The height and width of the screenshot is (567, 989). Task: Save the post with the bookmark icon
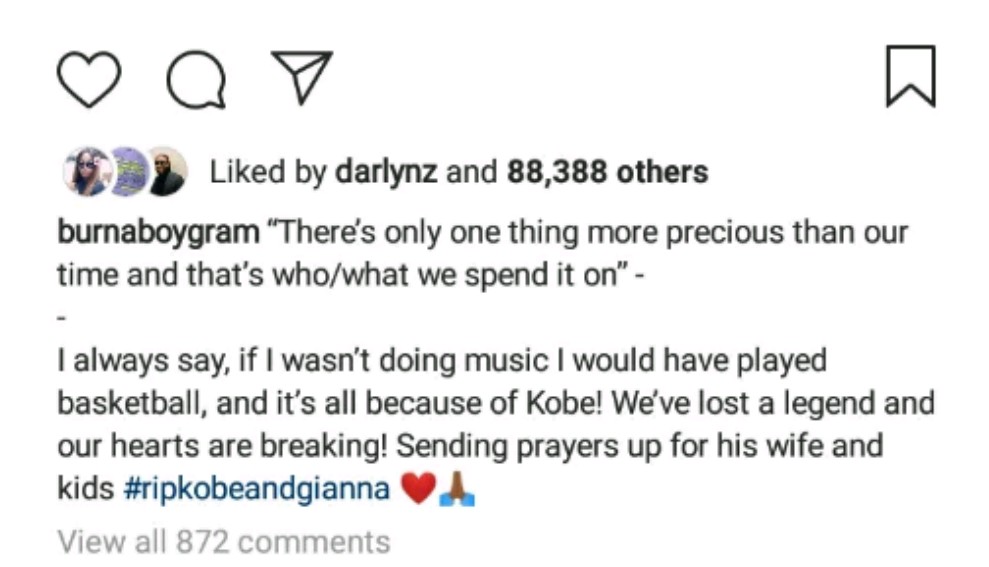[910, 77]
